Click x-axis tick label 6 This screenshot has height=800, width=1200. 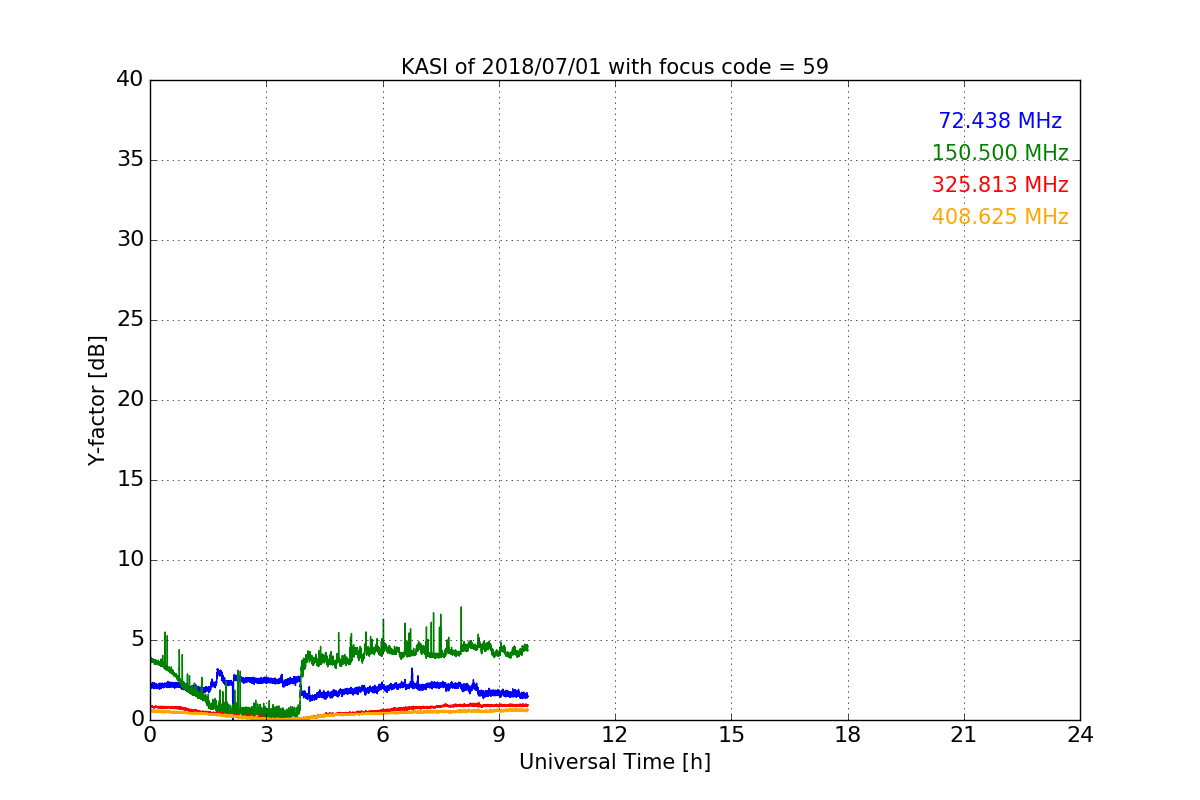(383, 735)
